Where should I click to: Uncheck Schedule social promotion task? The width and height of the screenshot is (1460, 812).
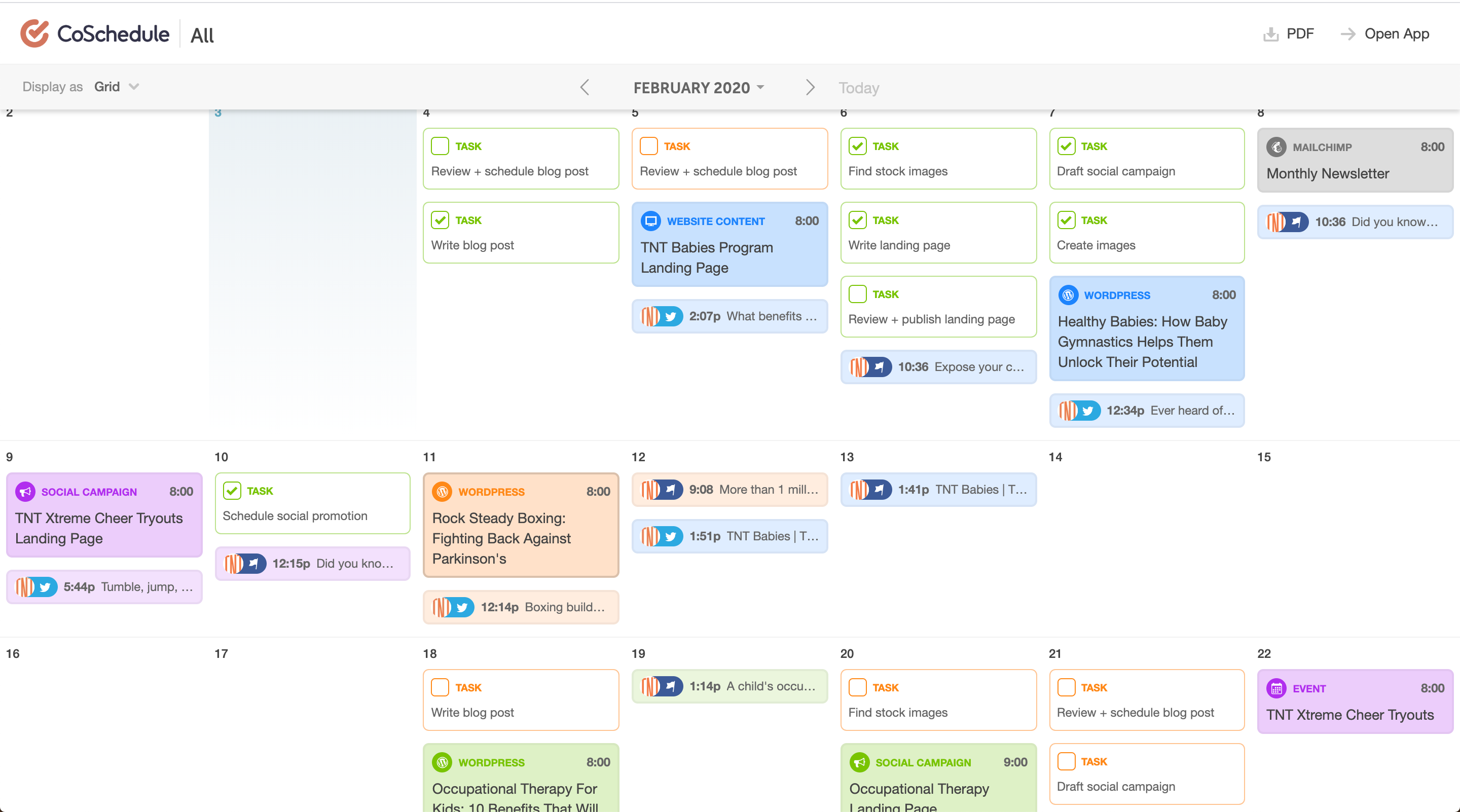[231, 490]
